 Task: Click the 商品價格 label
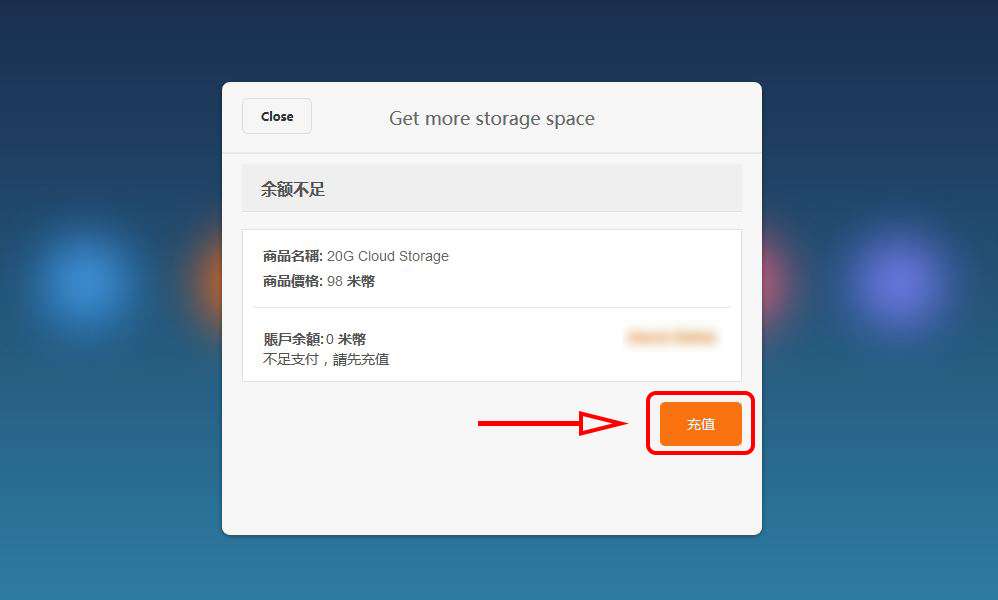click(293, 281)
